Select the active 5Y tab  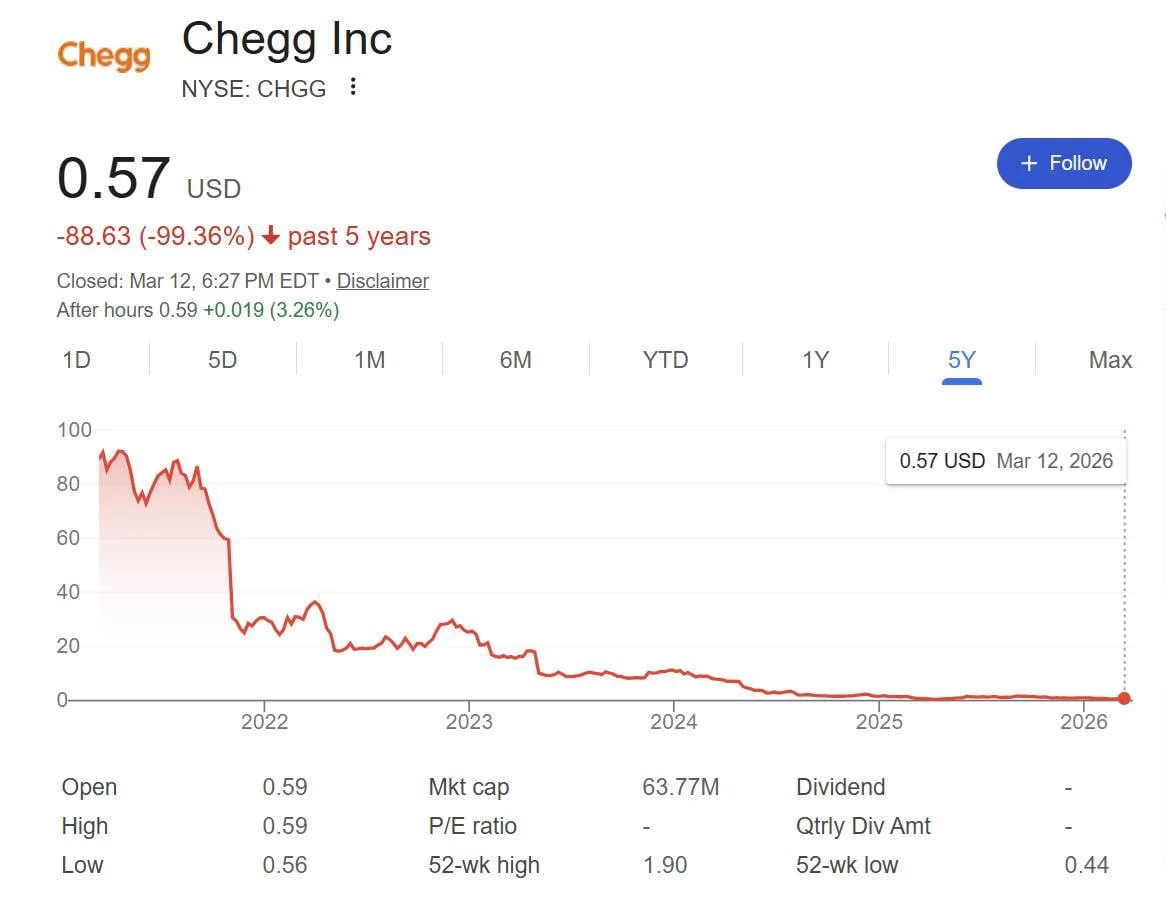961,360
